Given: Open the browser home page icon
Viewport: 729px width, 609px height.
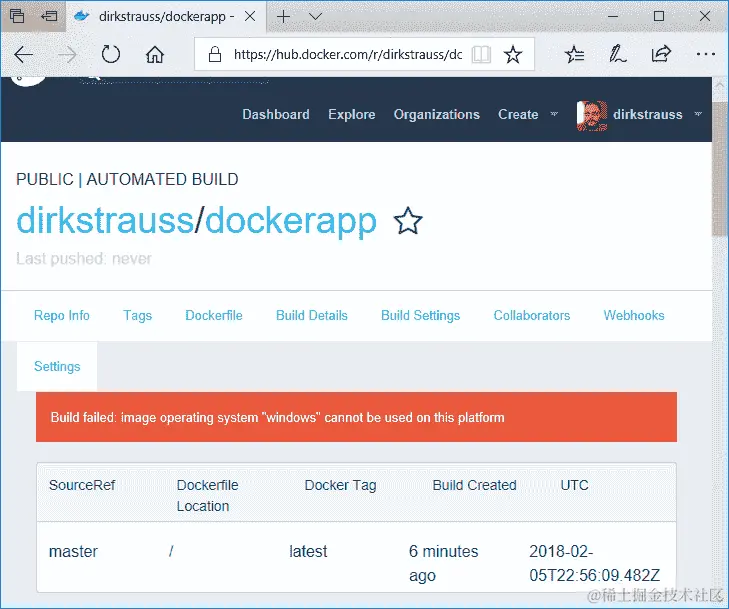Looking at the screenshot, I should [155, 54].
